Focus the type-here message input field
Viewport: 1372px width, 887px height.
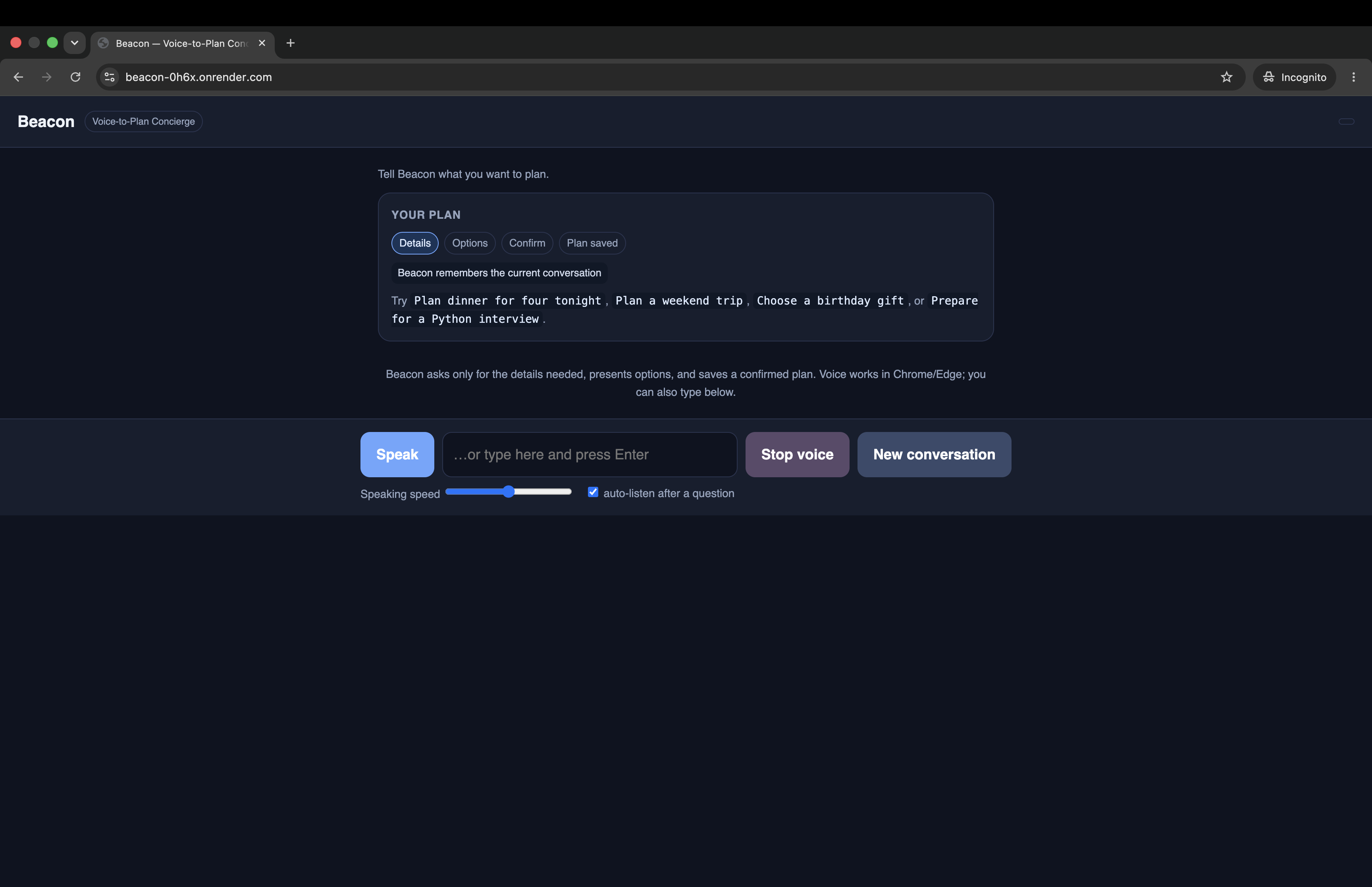click(x=590, y=455)
